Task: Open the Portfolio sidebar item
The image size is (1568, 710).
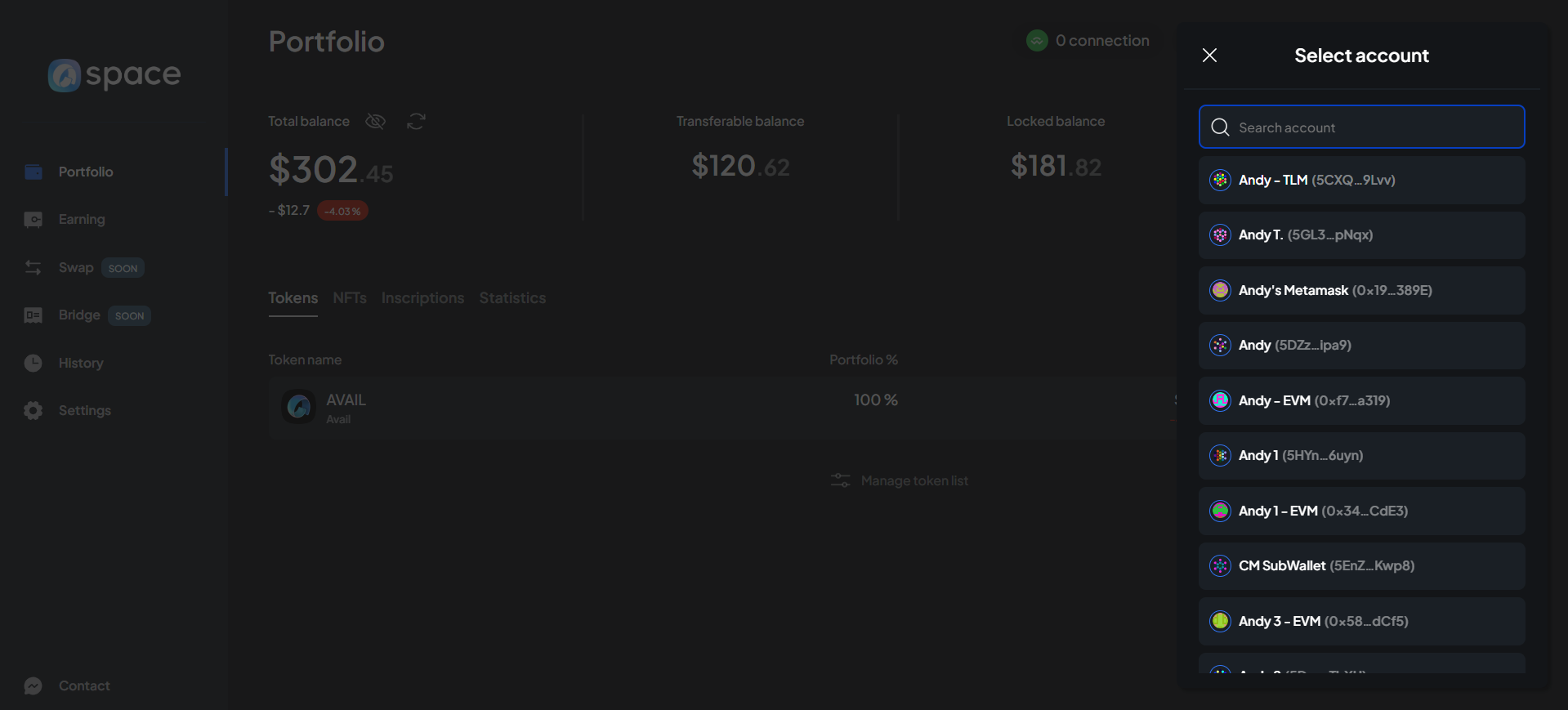Action: coord(86,172)
